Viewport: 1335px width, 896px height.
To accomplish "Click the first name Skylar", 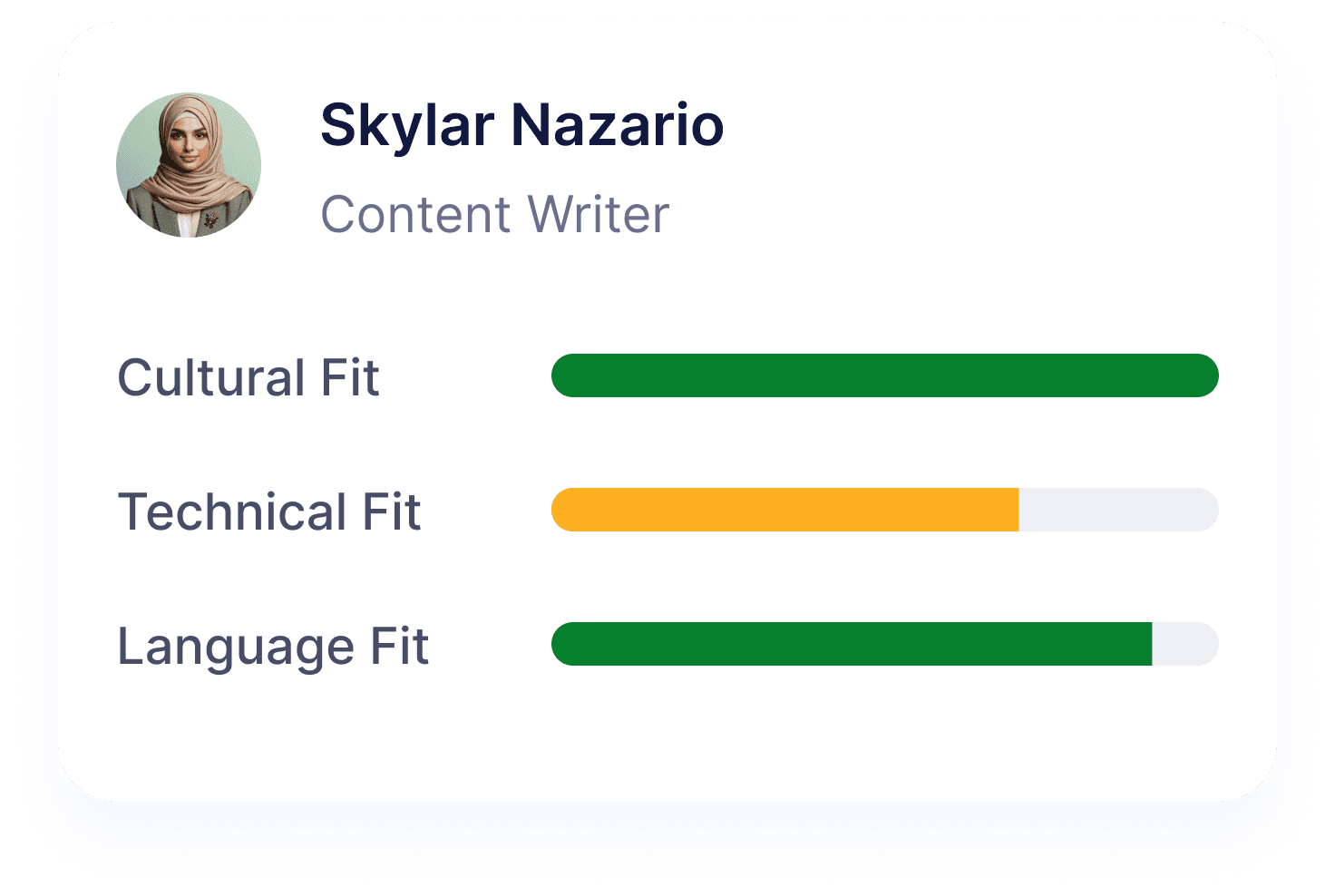I will click(407, 126).
